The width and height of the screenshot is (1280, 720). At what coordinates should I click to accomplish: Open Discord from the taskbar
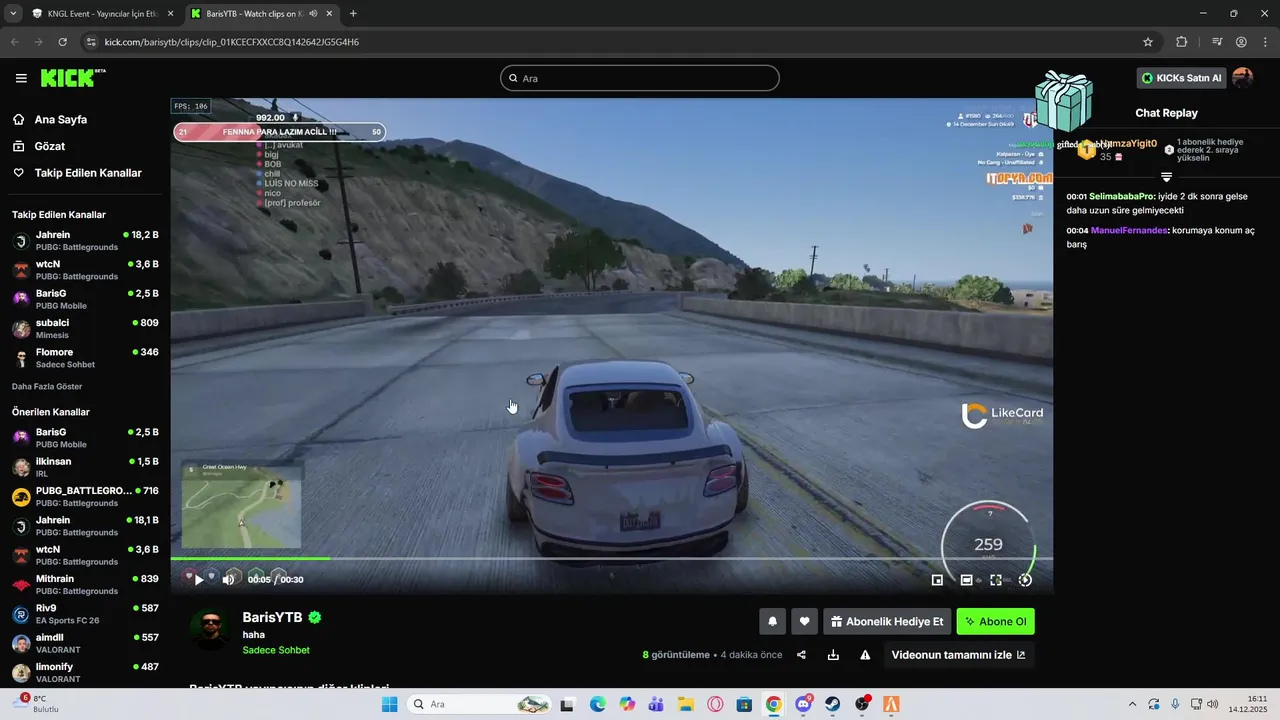click(x=803, y=704)
